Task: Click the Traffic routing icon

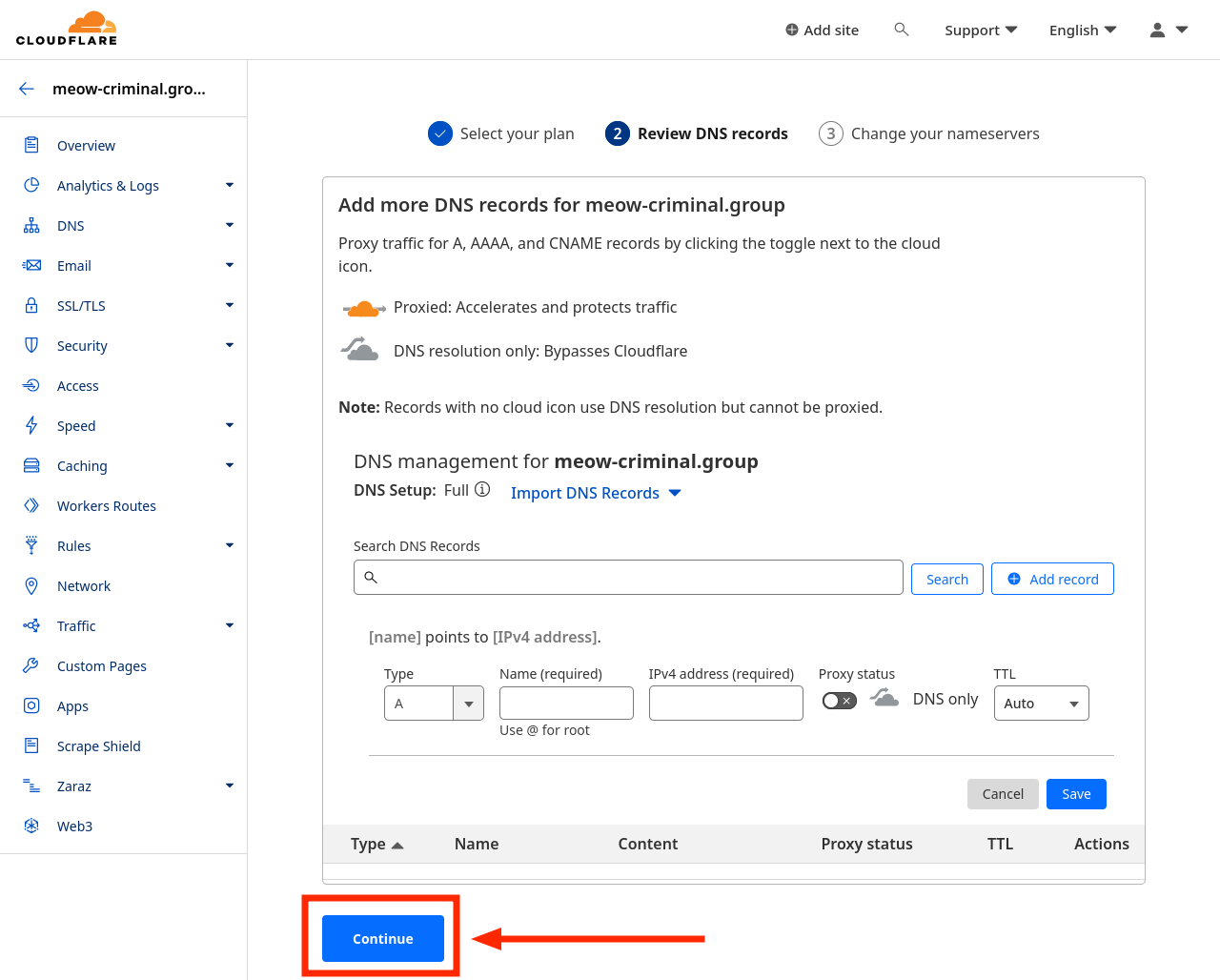Action: click(31, 625)
